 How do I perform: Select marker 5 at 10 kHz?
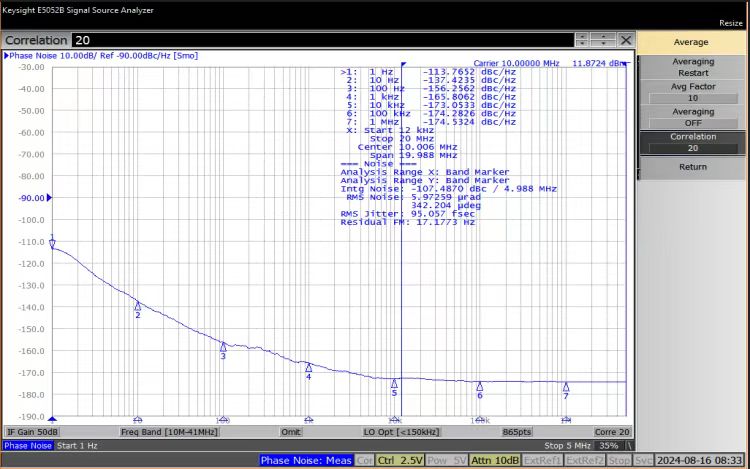[x=394, y=383]
